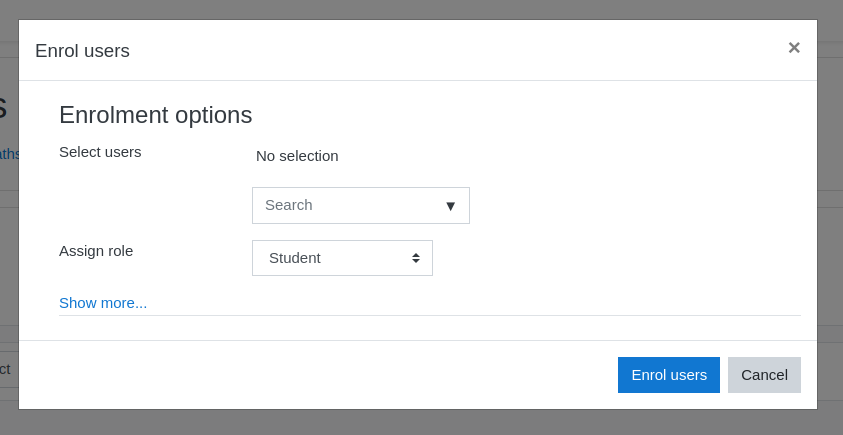843x435 pixels.
Task: Close the Enrol users dialog with X
Action: pyautogui.click(x=793, y=48)
